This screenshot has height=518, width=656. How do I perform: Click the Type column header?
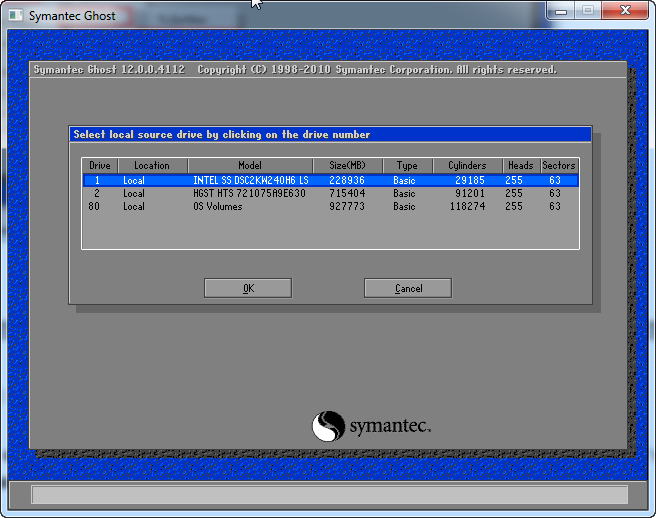click(x=407, y=166)
